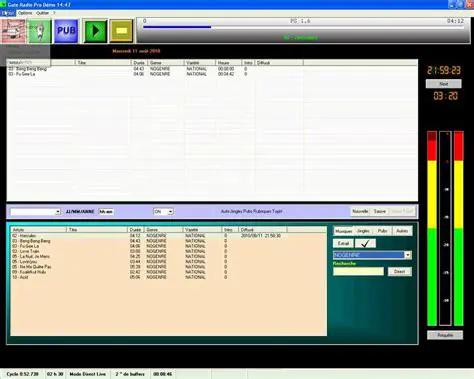This screenshot has height=379, width=474.
Task: Switch to the Autres tab
Action: click(x=402, y=231)
